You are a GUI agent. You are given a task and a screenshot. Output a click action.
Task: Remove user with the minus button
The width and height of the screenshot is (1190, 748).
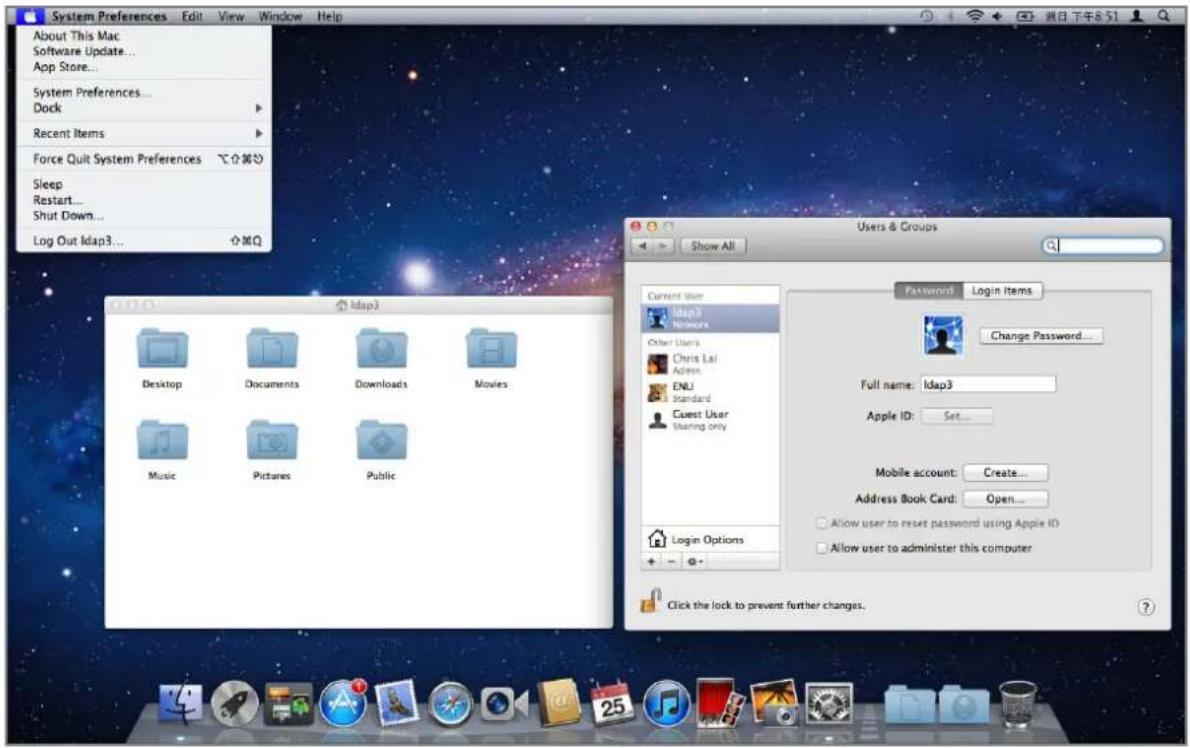click(671, 561)
